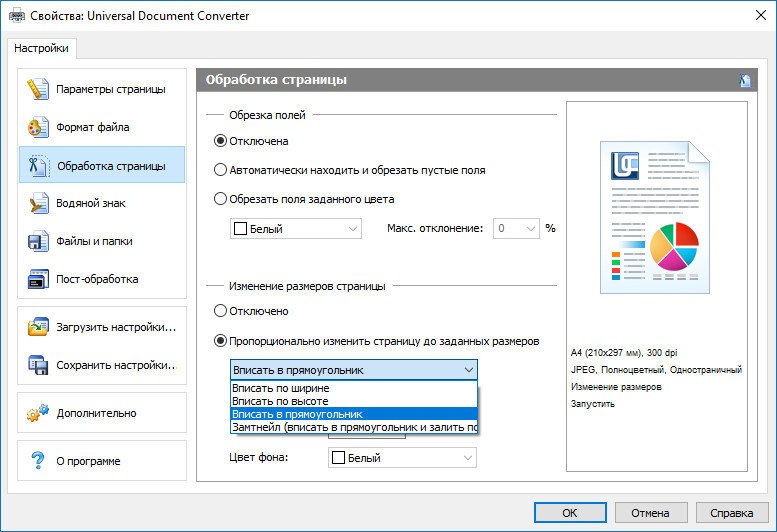Click the Отмена button
The image size is (777, 532).
click(x=651, y=513)
